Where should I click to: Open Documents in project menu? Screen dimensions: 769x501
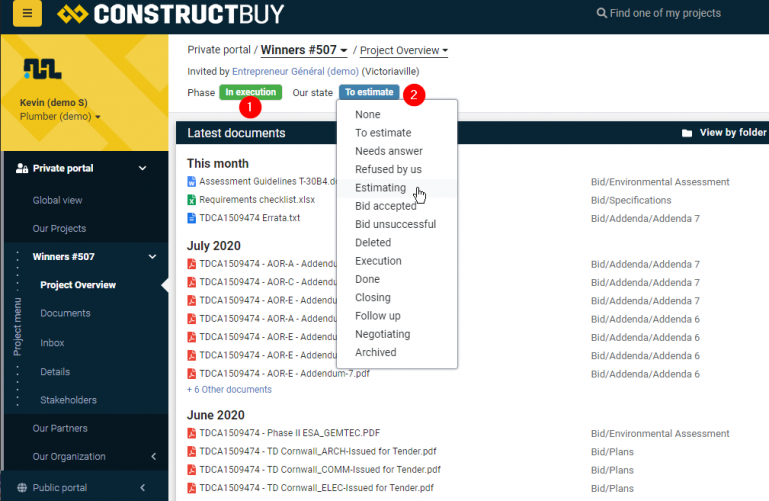click(65, 313)
